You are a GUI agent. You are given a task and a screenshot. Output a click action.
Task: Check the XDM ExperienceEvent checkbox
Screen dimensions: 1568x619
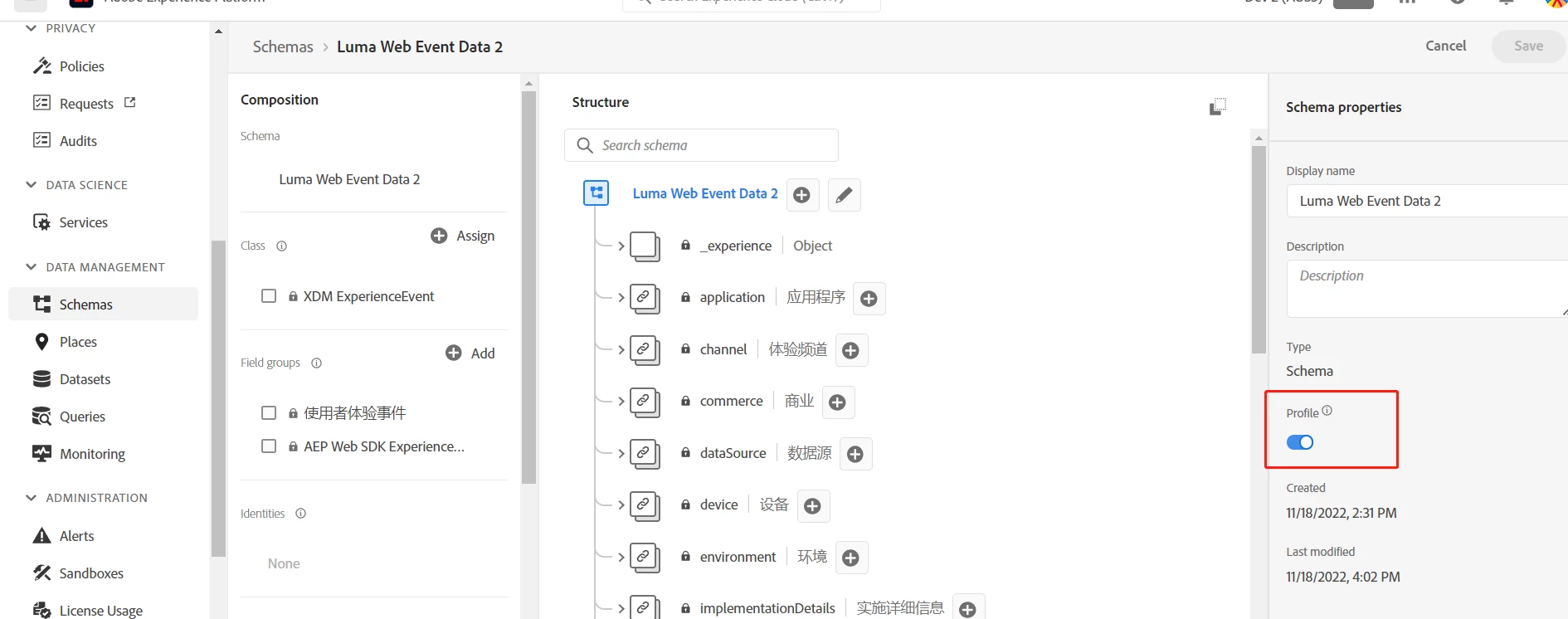(x=269, y=296)
